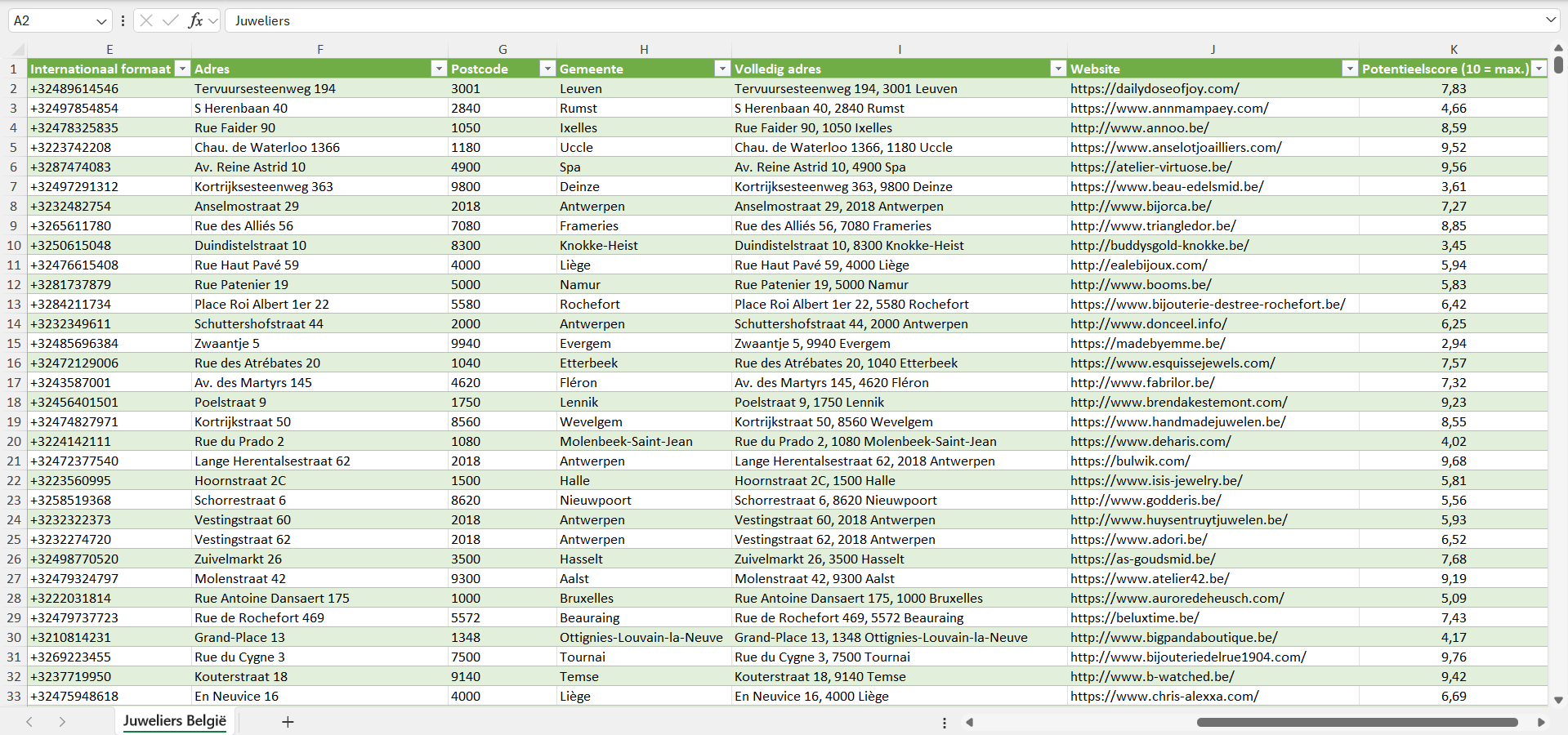Screen dimensions: 1568x735
Task: Click the next sheet navigation arrow
Action: tap(62, 722)
